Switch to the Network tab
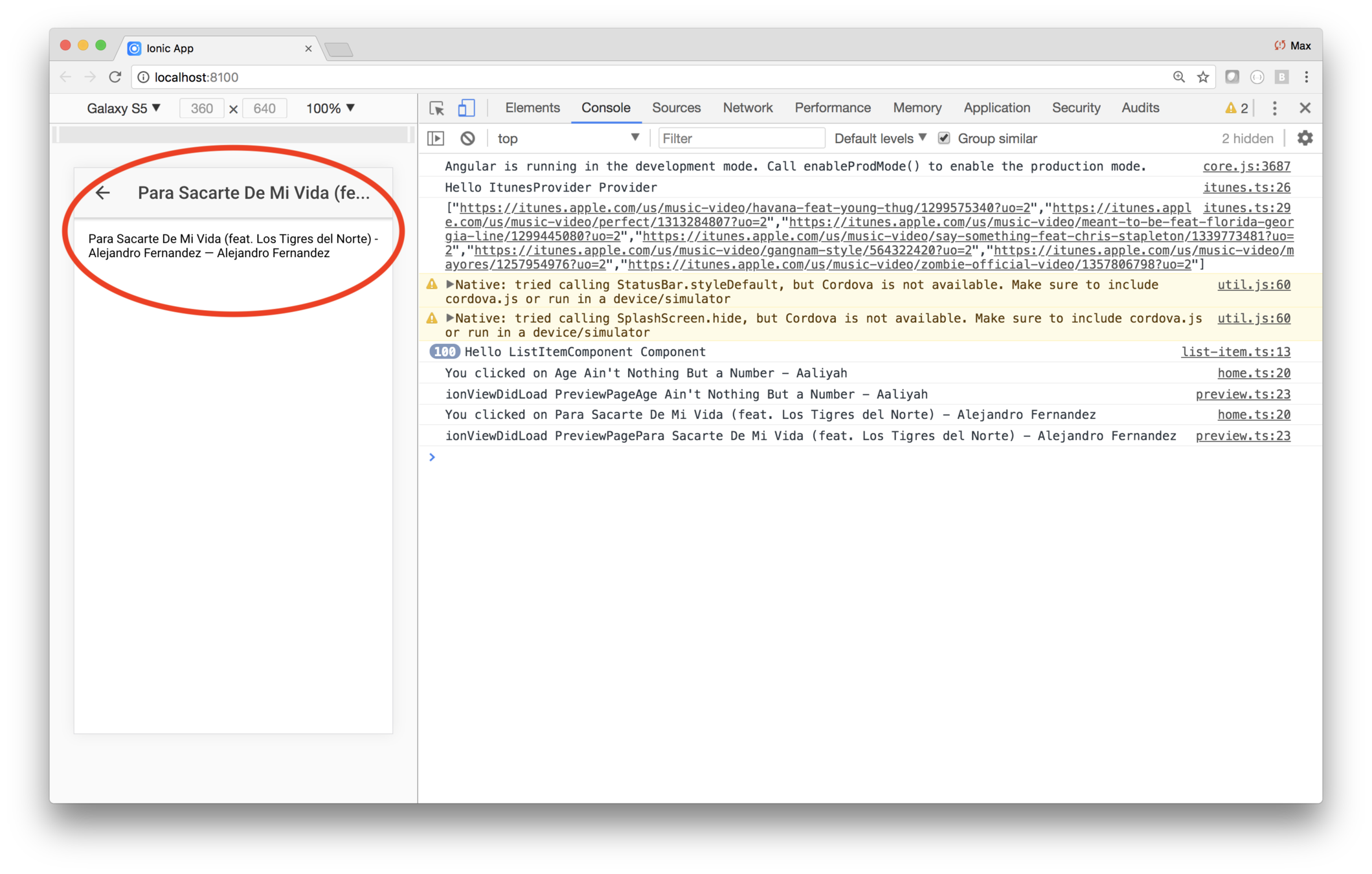1372x874 pixels. tap(747, 108)
